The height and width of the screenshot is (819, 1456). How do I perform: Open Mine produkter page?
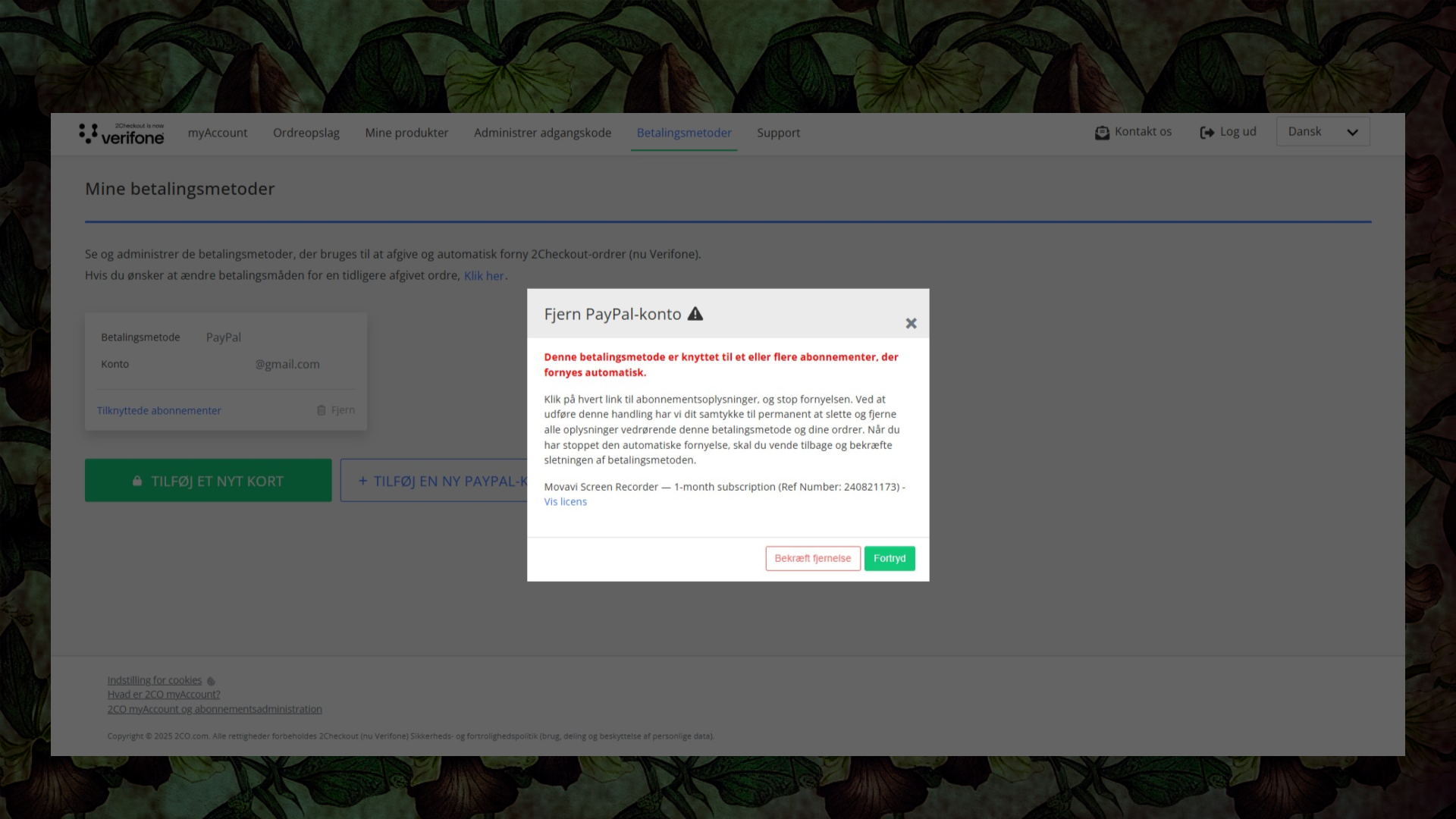point(406,133)
